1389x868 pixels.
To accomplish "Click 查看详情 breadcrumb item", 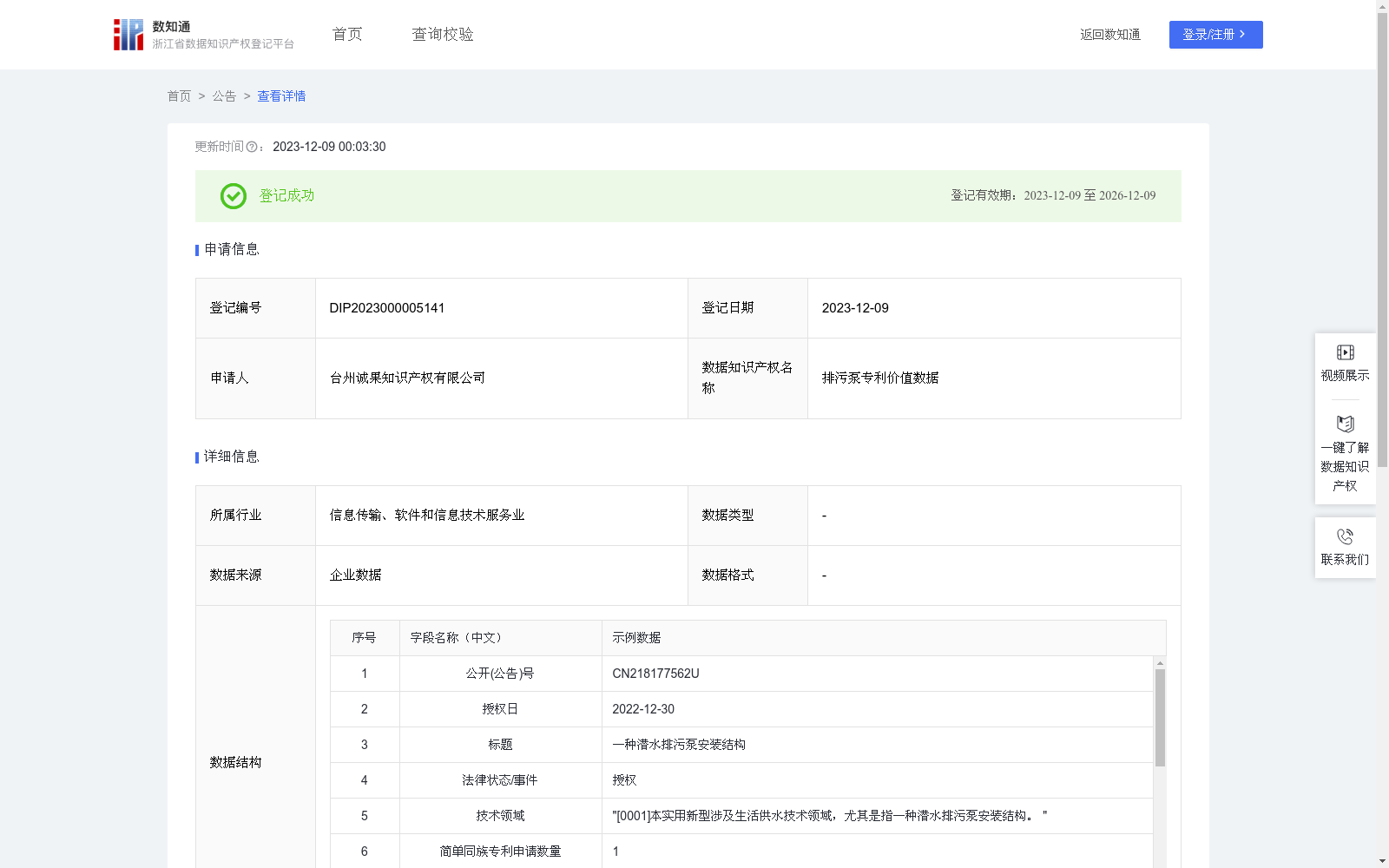I will click(281, 96).
